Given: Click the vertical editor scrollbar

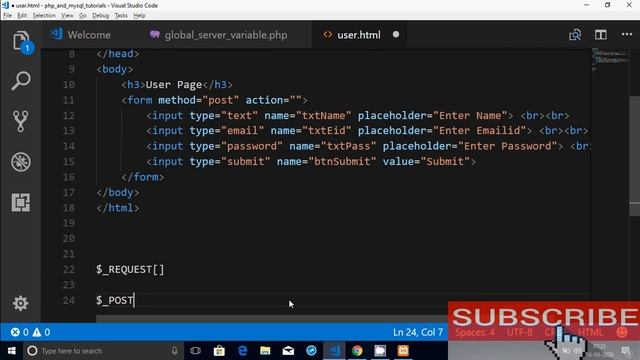Looking at the screenshot, I should 635,155.
